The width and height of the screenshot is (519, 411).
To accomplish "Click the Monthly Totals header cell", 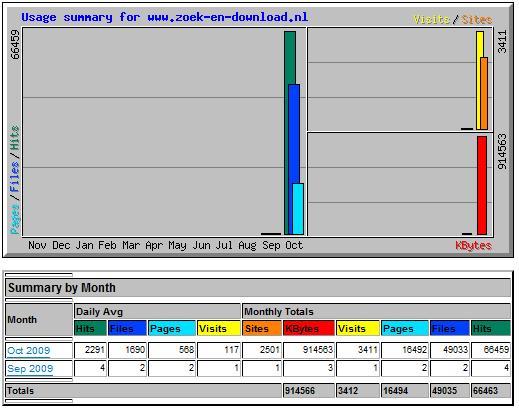I will pyautogui.click(x=376, y=311).
